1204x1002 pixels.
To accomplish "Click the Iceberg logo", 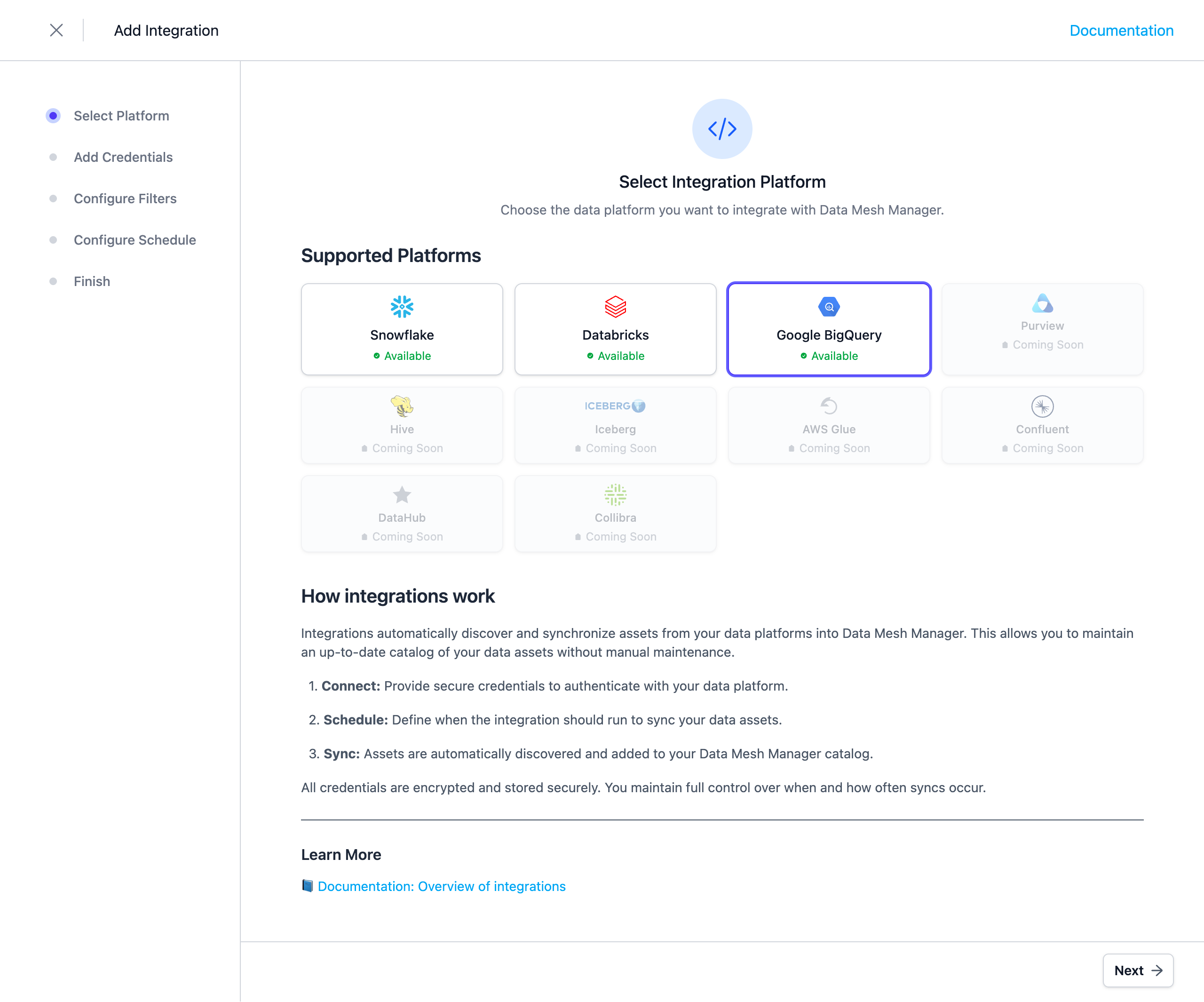I will [615, 406].
